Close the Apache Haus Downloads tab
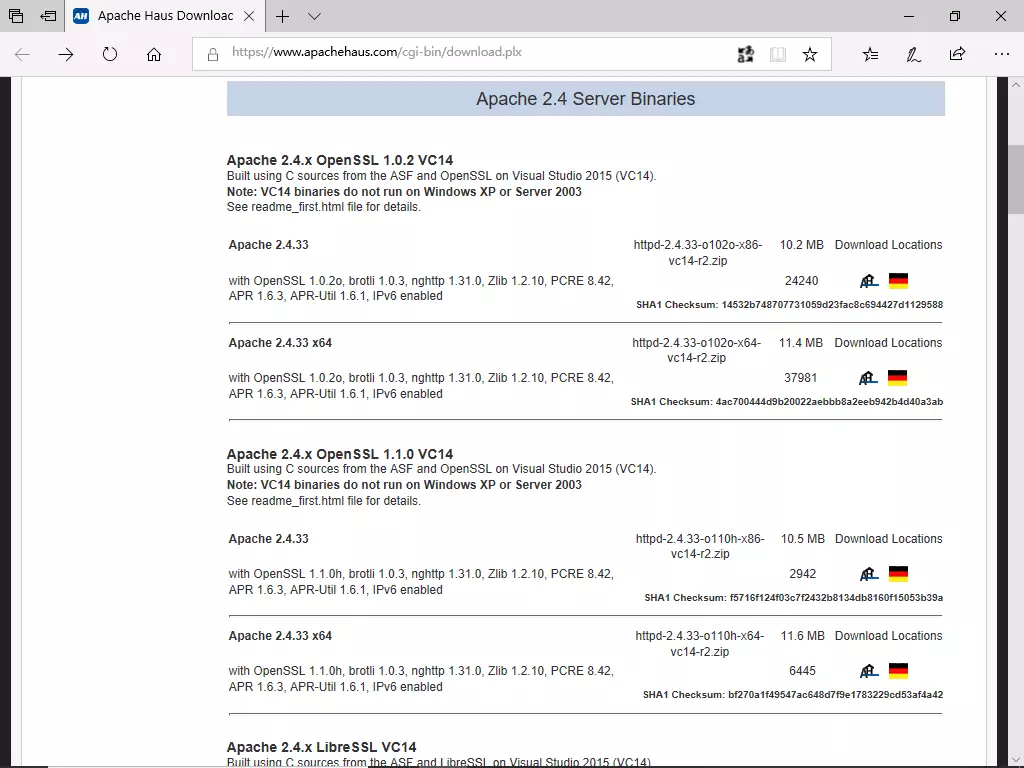This screenshot has width=1024, height=768. pyautogui.click(x=249, y=16)
